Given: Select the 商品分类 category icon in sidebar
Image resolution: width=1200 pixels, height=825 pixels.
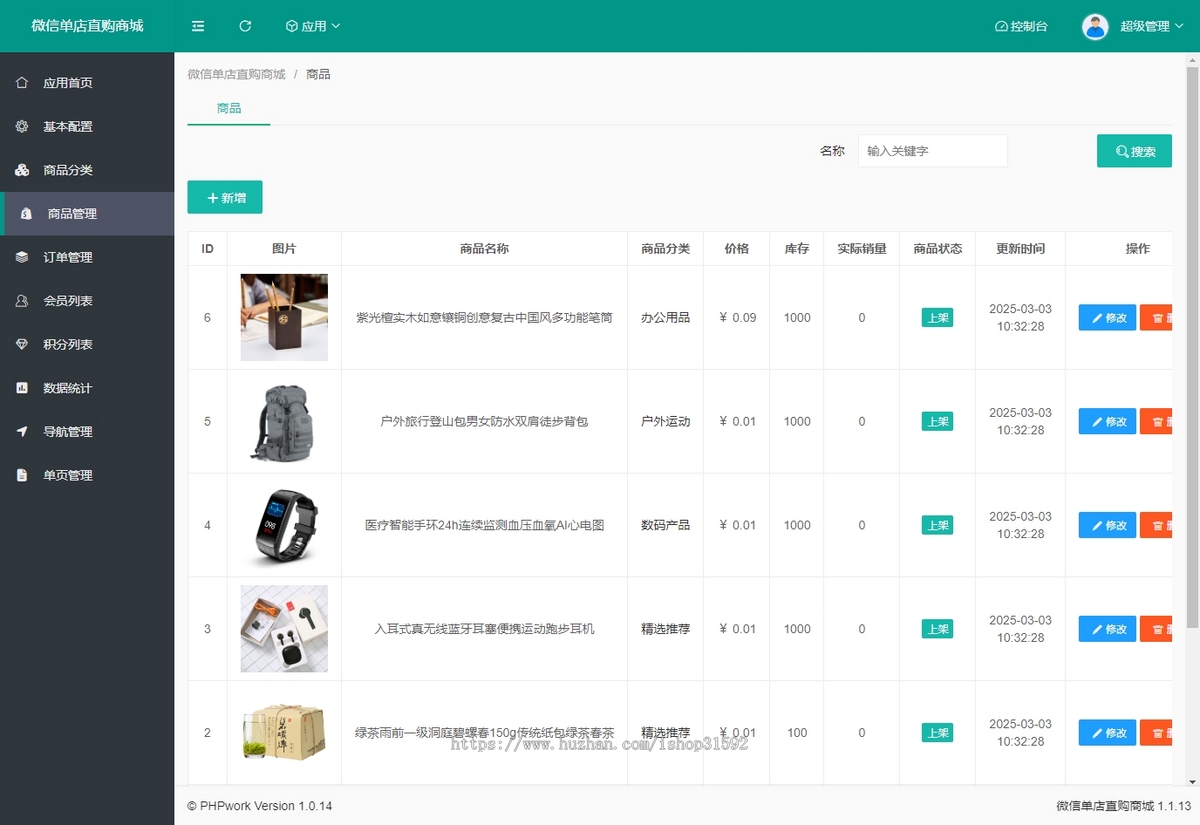Looking at the screenshot, I should tap(21, 170).
